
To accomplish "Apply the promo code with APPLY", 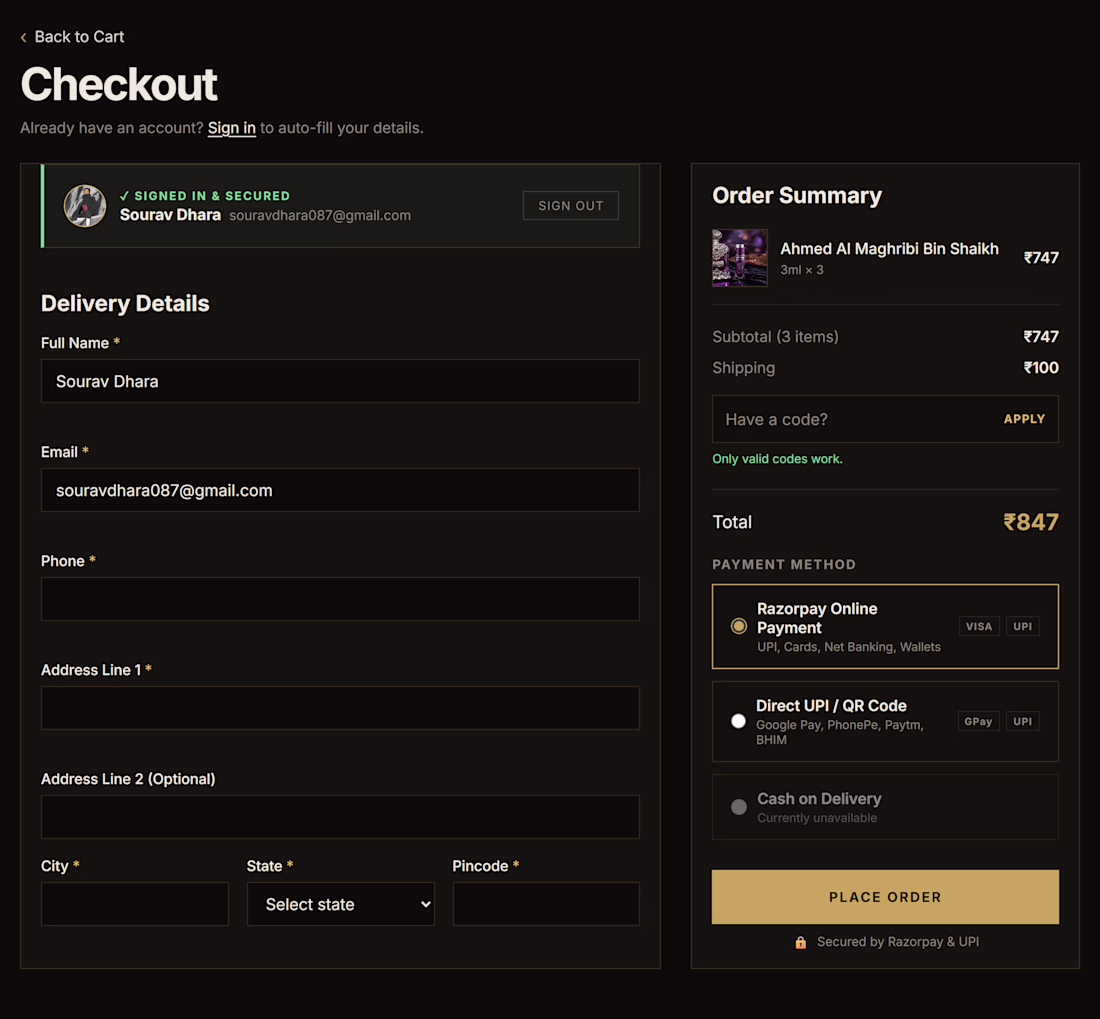I will [1024, 419].
